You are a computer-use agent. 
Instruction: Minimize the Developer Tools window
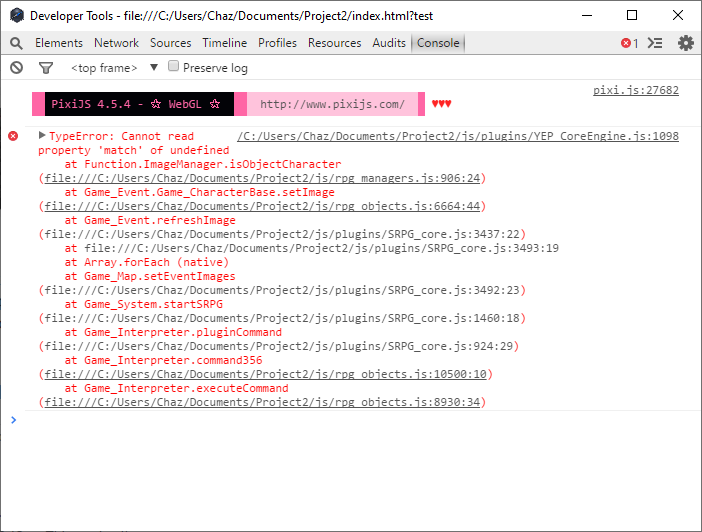pyautogui.click(x=587, y=16)
